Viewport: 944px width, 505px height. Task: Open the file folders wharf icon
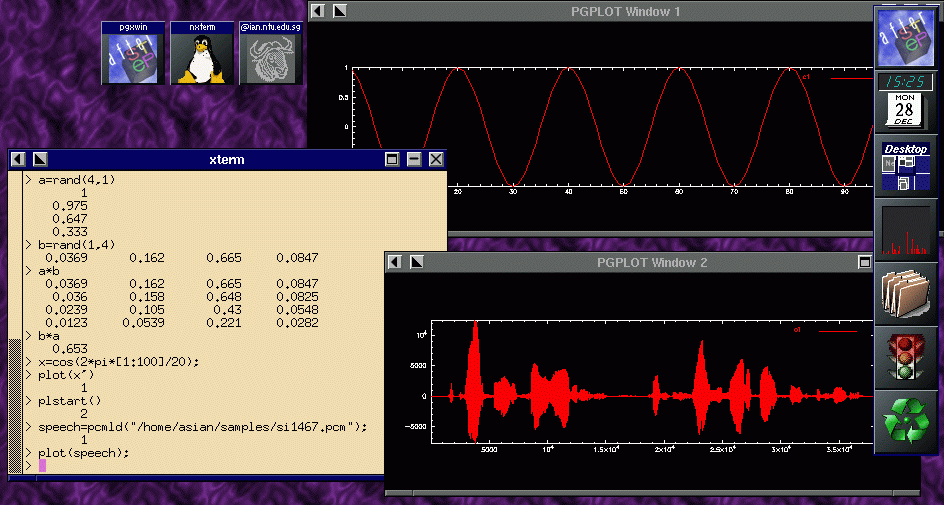point(905,293)
